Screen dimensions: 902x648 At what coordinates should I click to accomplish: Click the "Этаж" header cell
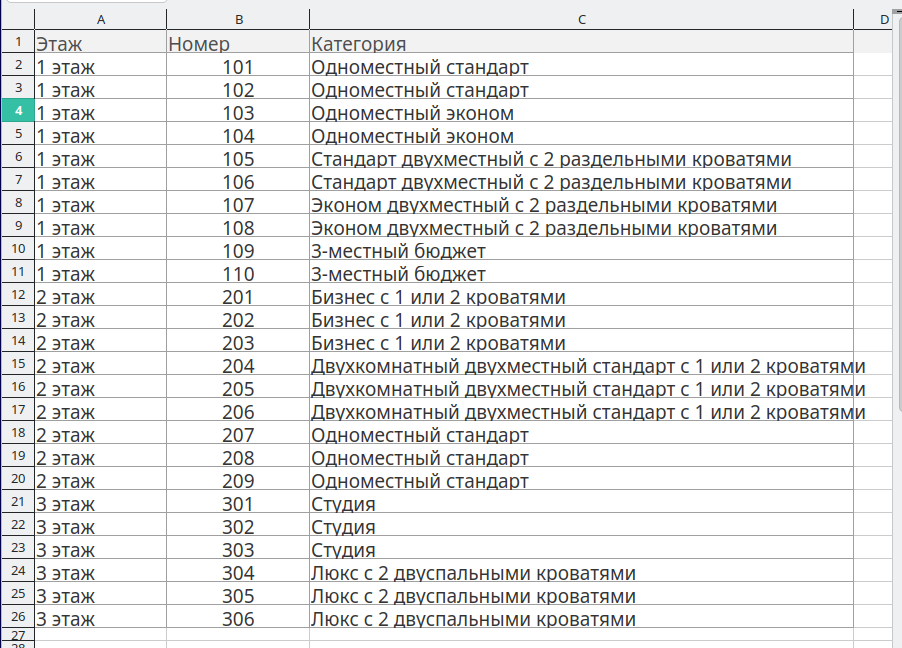point(100,44)
